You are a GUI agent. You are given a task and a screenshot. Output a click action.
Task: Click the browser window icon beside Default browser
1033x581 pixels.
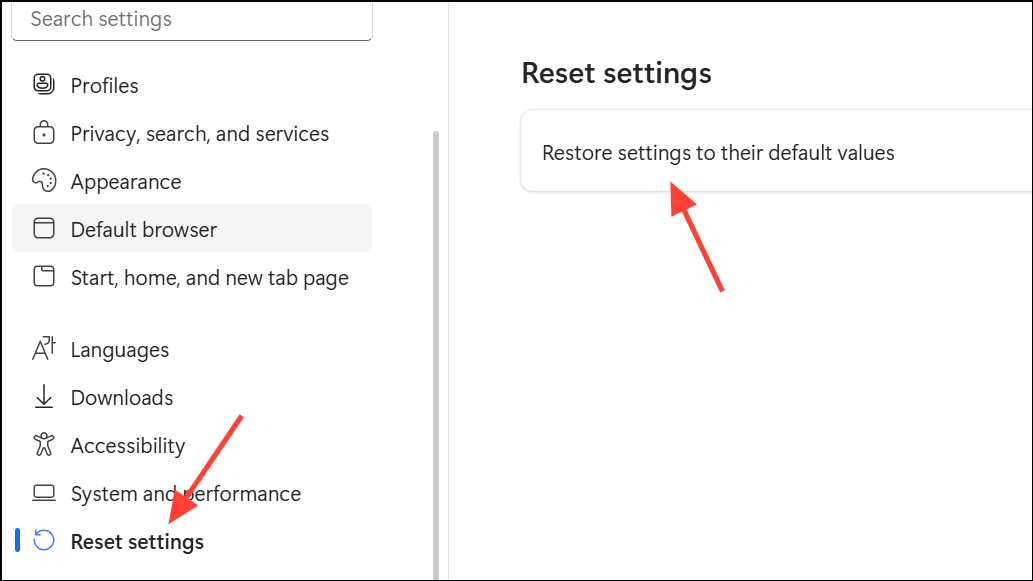click(x=45, y=229)
